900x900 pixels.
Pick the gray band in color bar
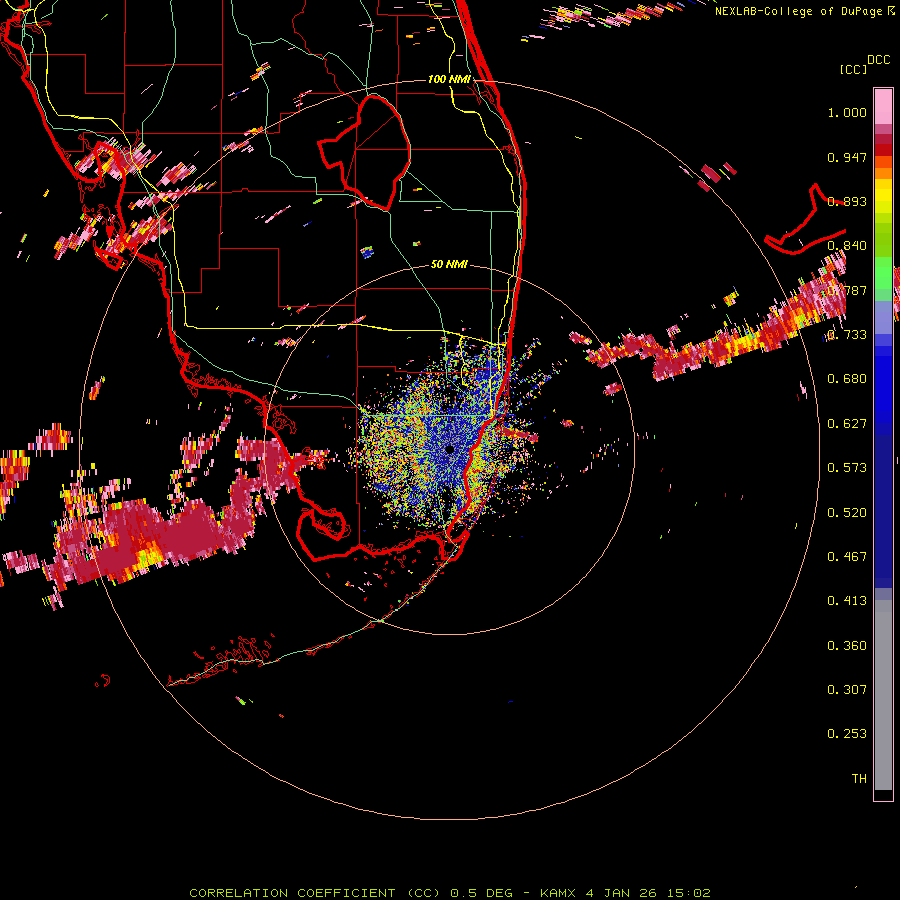point(883,695)
